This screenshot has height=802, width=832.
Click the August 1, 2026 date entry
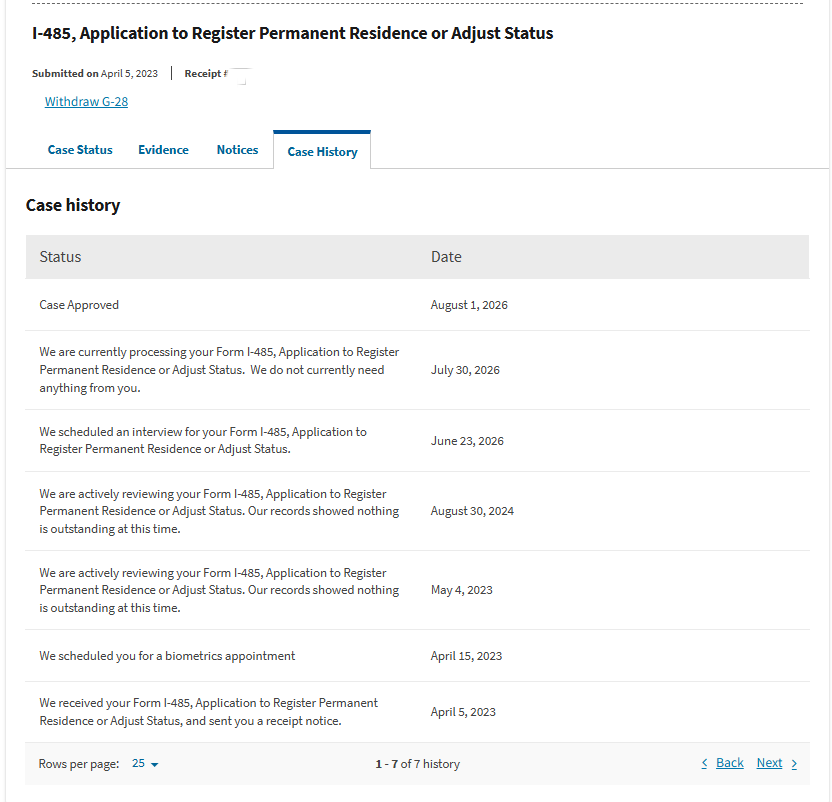tap(469, 305)
